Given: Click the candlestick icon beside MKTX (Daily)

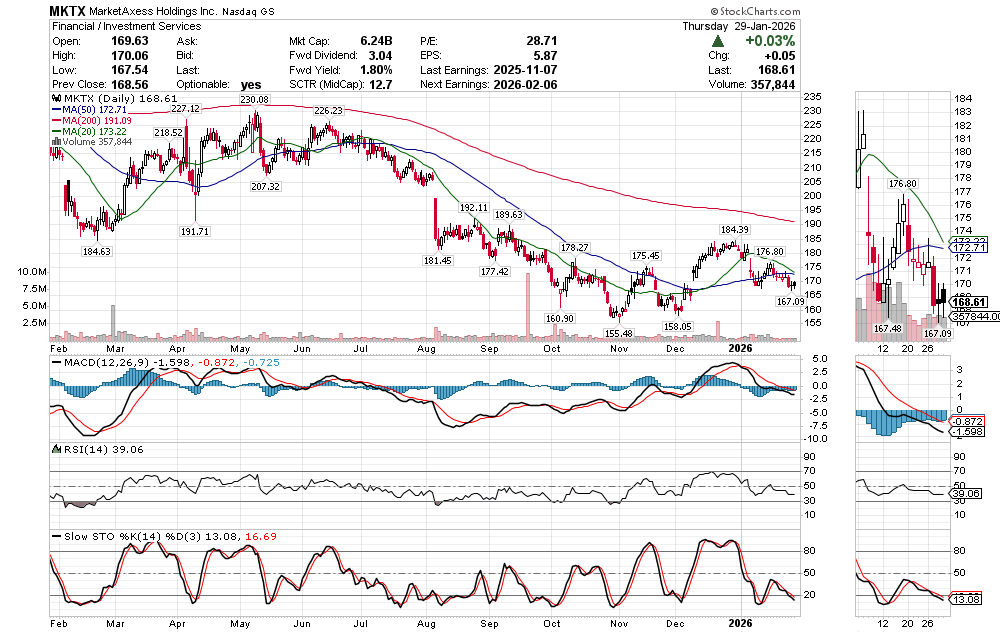Looking at the screenshot, I should point(56,99).
